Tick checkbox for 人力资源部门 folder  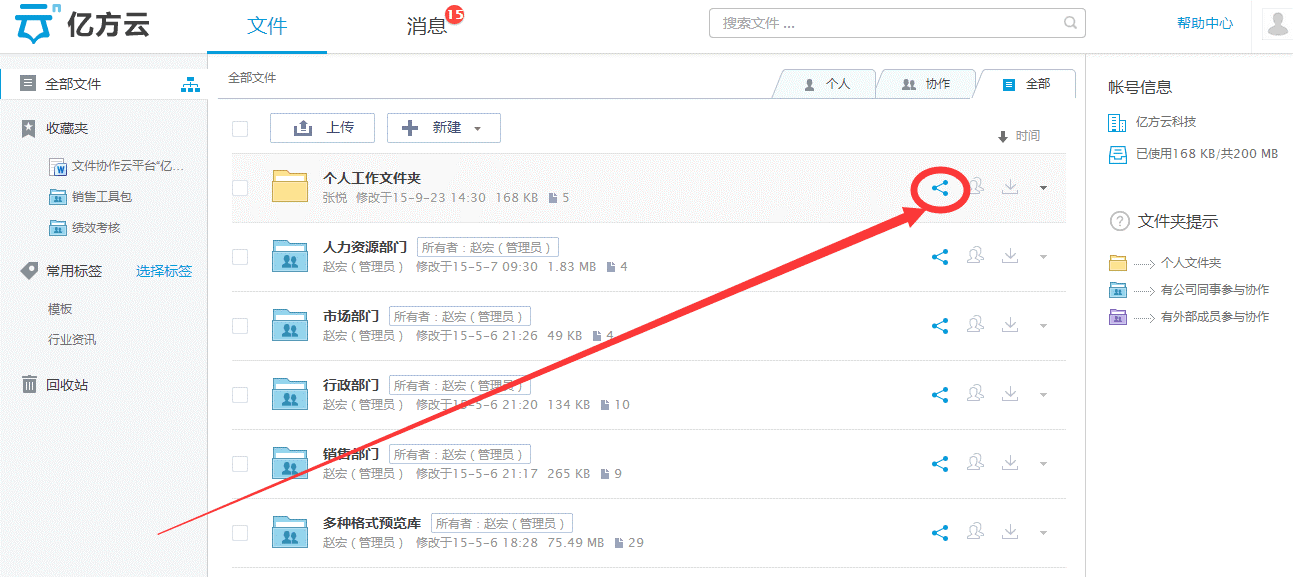coord(240,257)
